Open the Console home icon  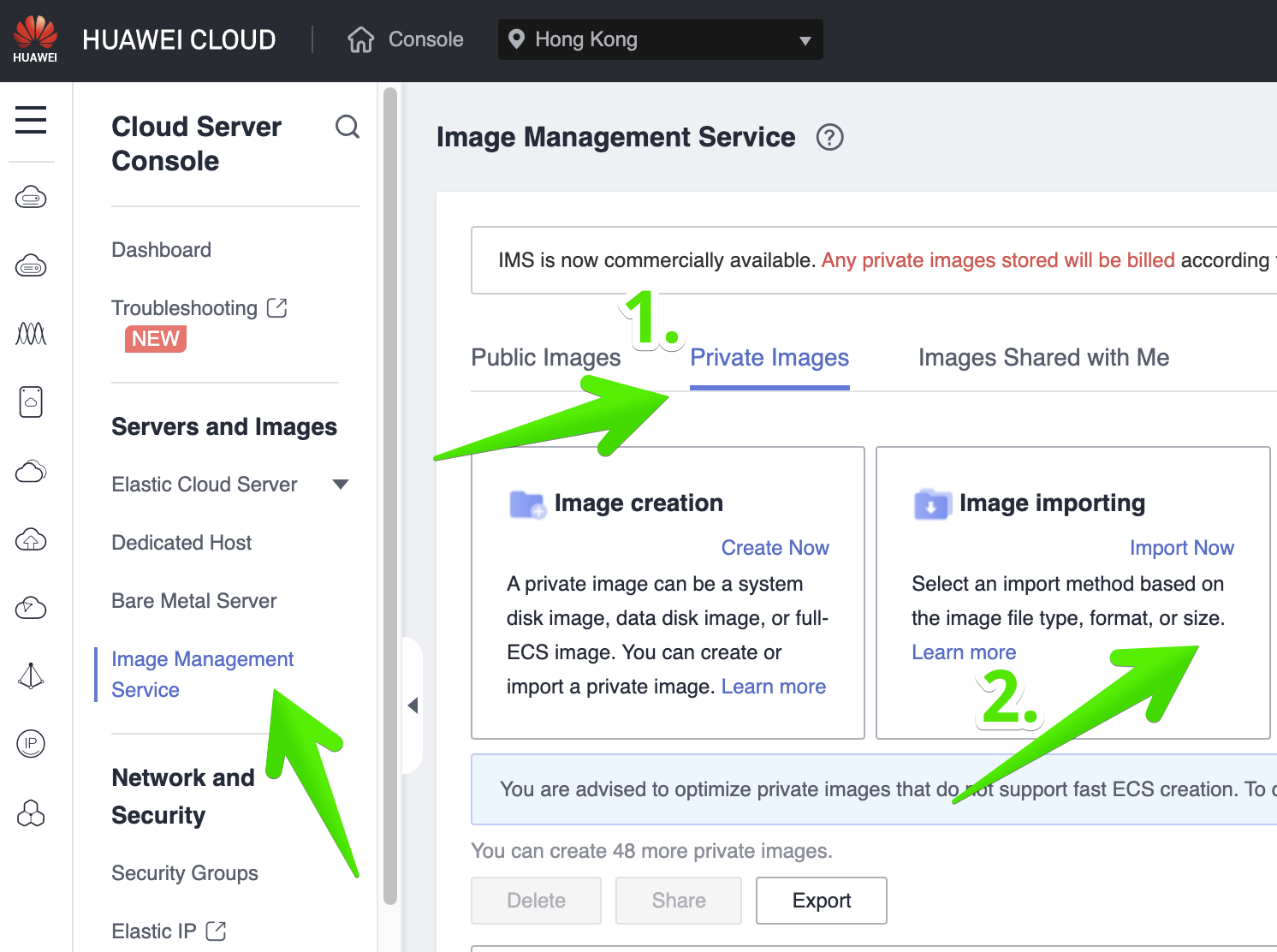tap(361, 39)
